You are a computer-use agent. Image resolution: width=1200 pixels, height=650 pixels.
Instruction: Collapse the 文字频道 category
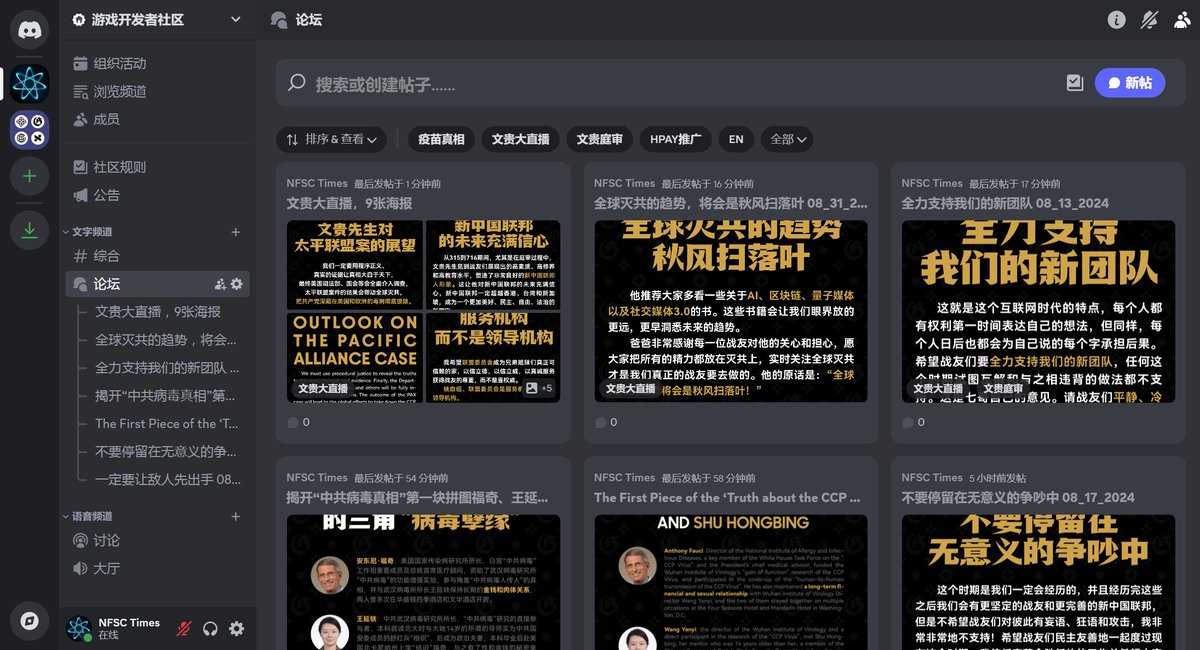[x=88, y=232]
